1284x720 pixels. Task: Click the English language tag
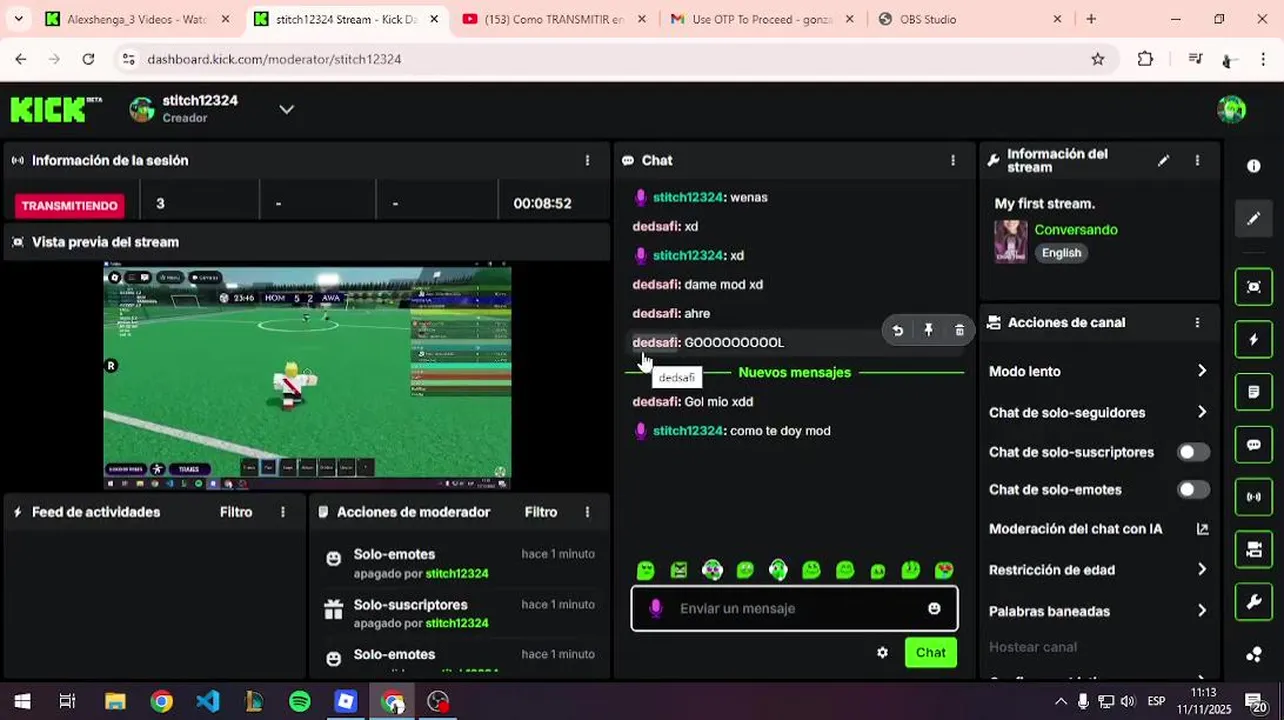point(1061,253)
